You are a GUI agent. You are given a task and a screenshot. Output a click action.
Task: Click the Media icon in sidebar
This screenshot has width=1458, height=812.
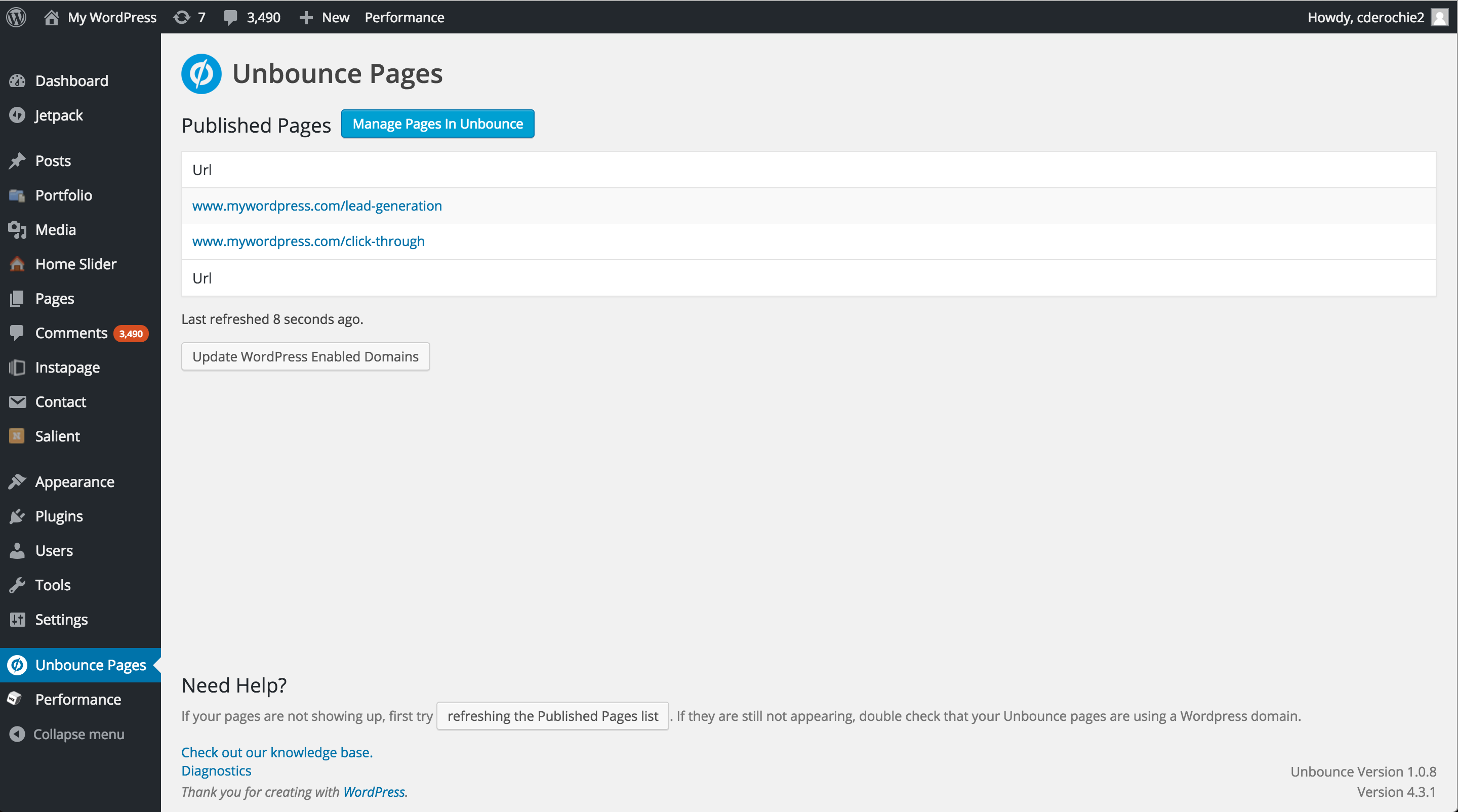tap(17, 230)
